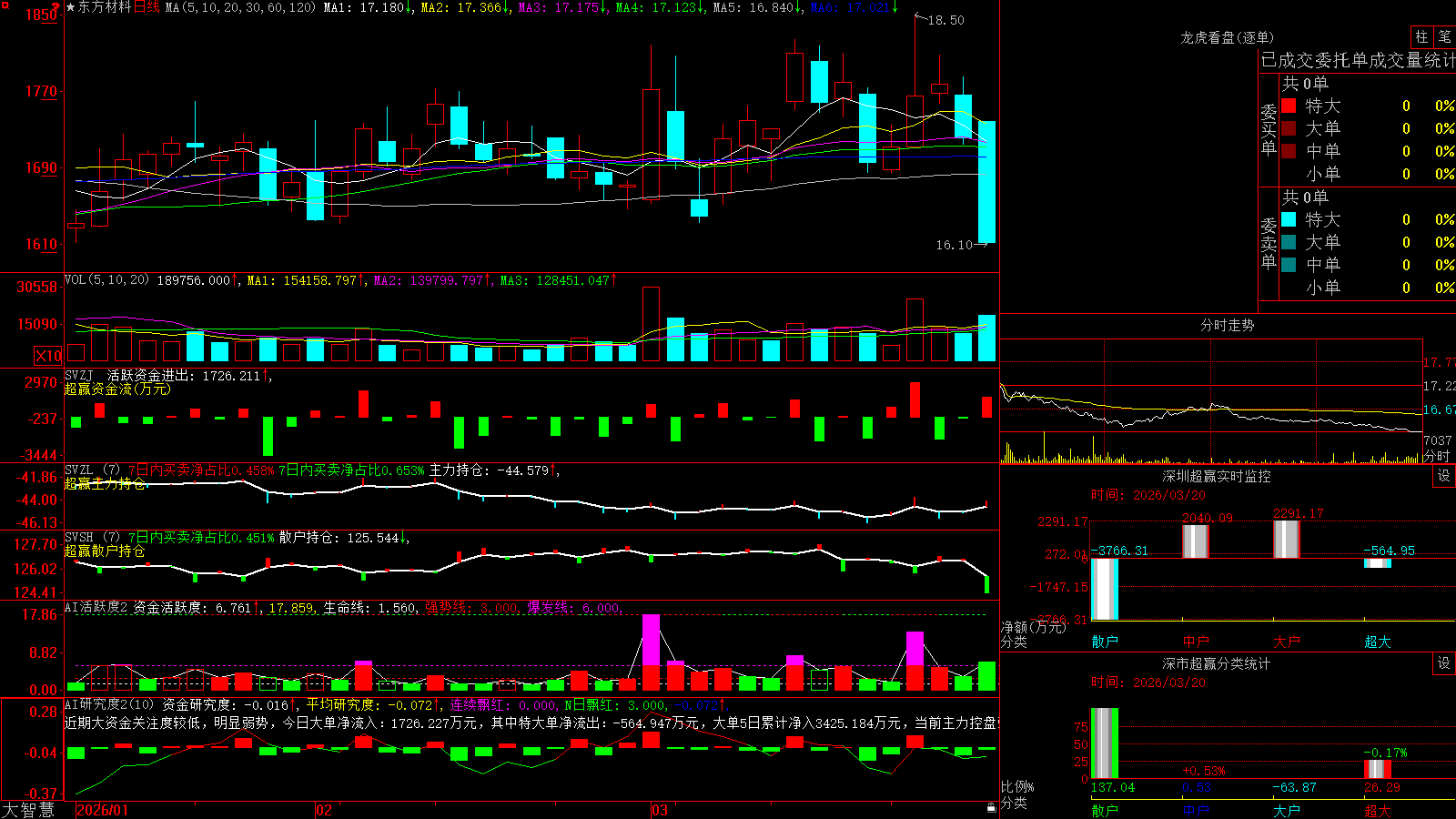The image size is (1456, 819).
Task: Click the dark red 中单 buy-order swatch
Action: coord(1289,151)
